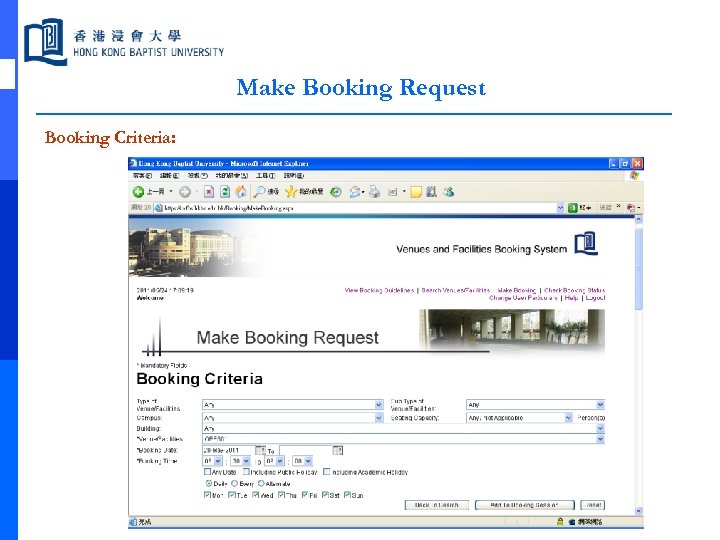
Task: Click the Messenger people toolbar icon
Action: (448, 192)
